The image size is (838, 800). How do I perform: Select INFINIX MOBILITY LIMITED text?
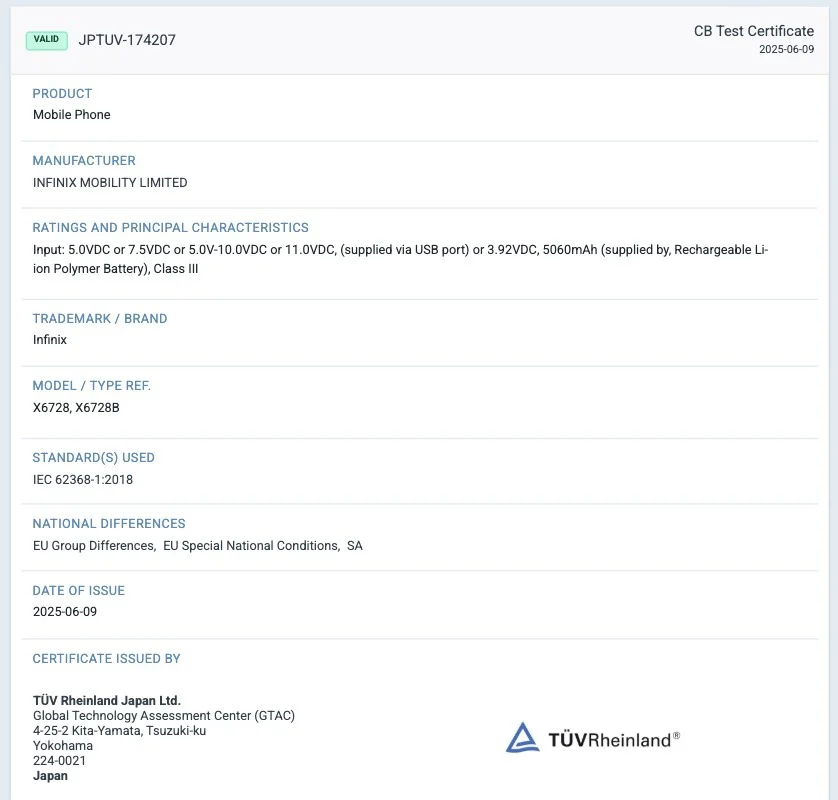pyautogui.click(x=110, y=183)
